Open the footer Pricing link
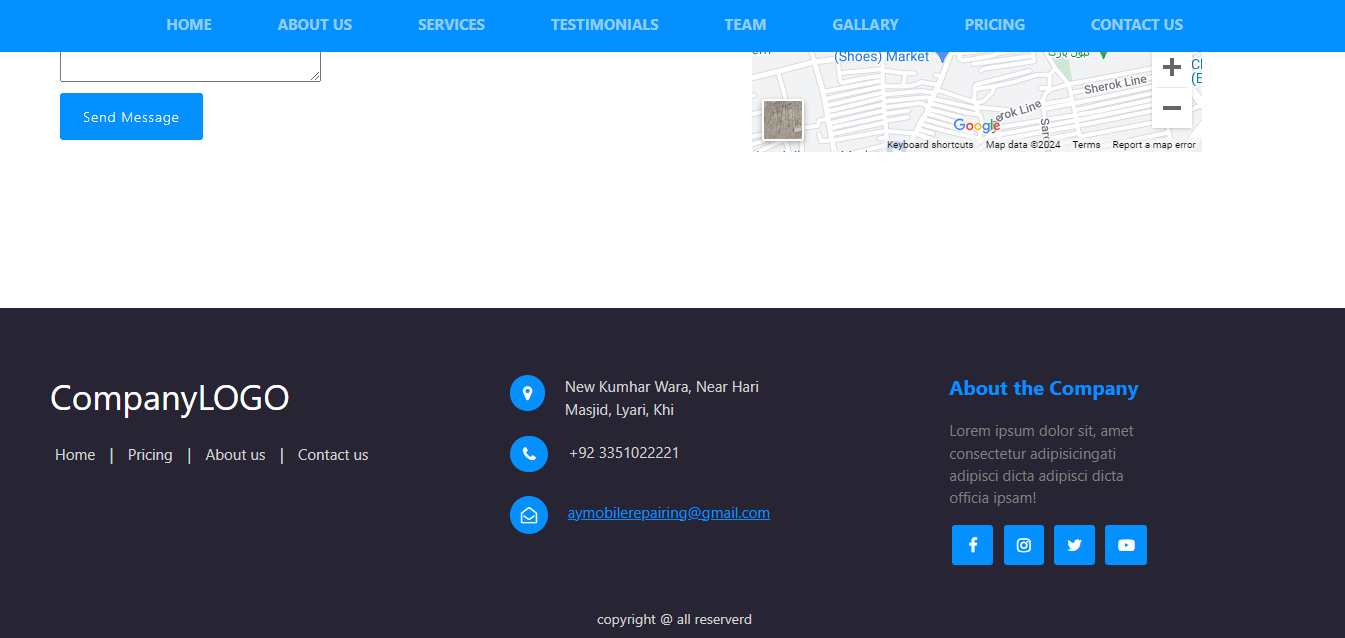The image size is (1345, 638). tap(150, 455)
